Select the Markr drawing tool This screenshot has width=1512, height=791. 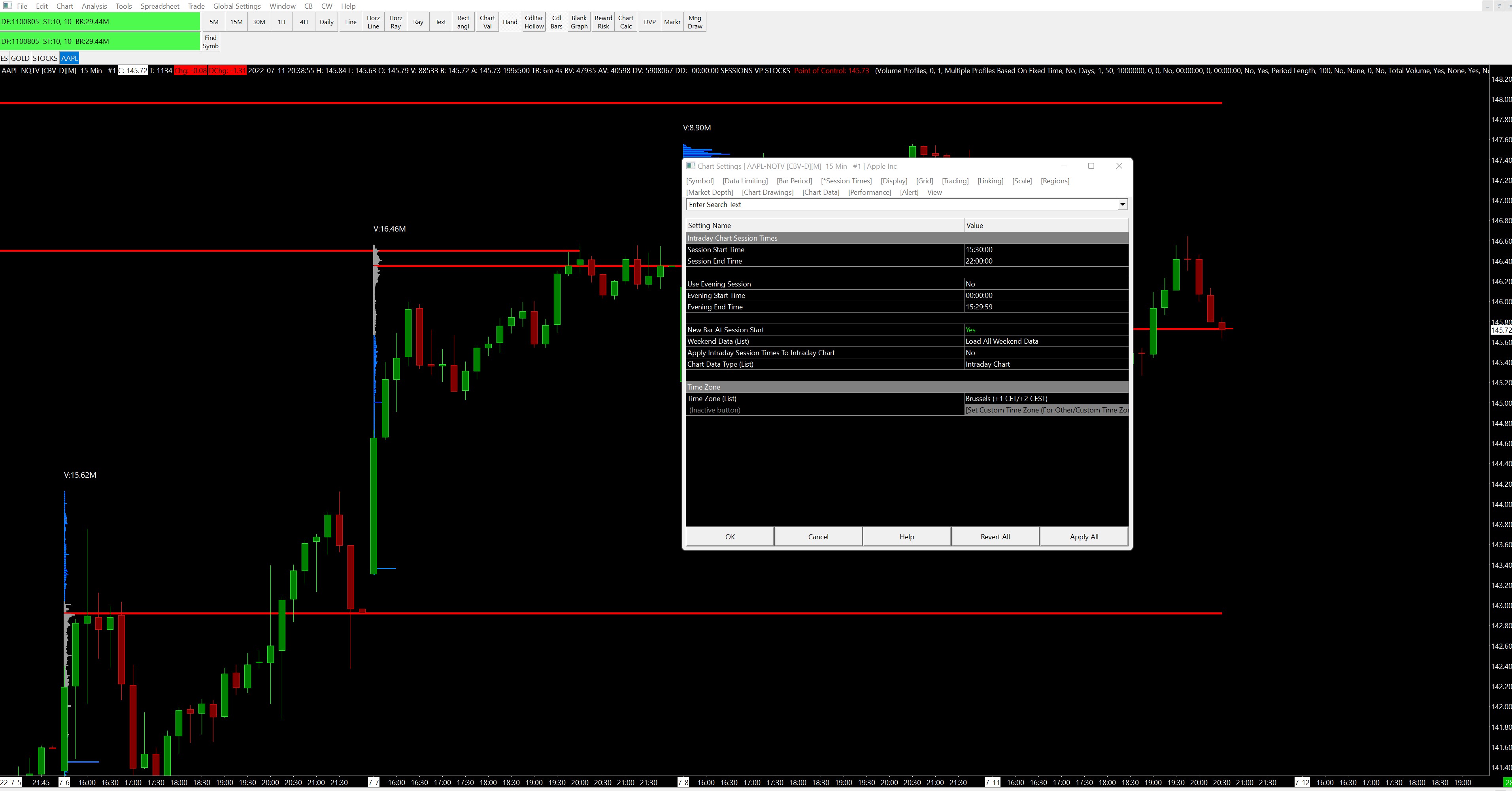pyautogui.click(x=672, y=22)
